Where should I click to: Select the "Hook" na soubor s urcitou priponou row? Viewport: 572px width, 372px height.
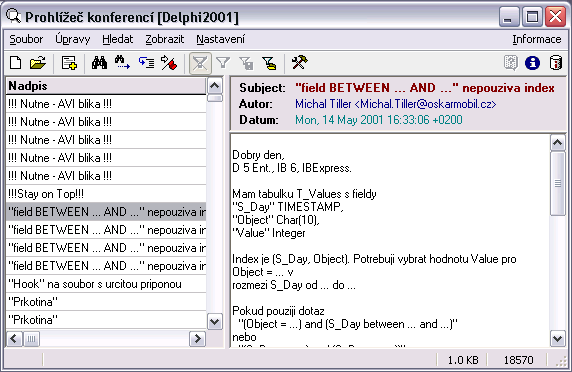click(106, 284)
